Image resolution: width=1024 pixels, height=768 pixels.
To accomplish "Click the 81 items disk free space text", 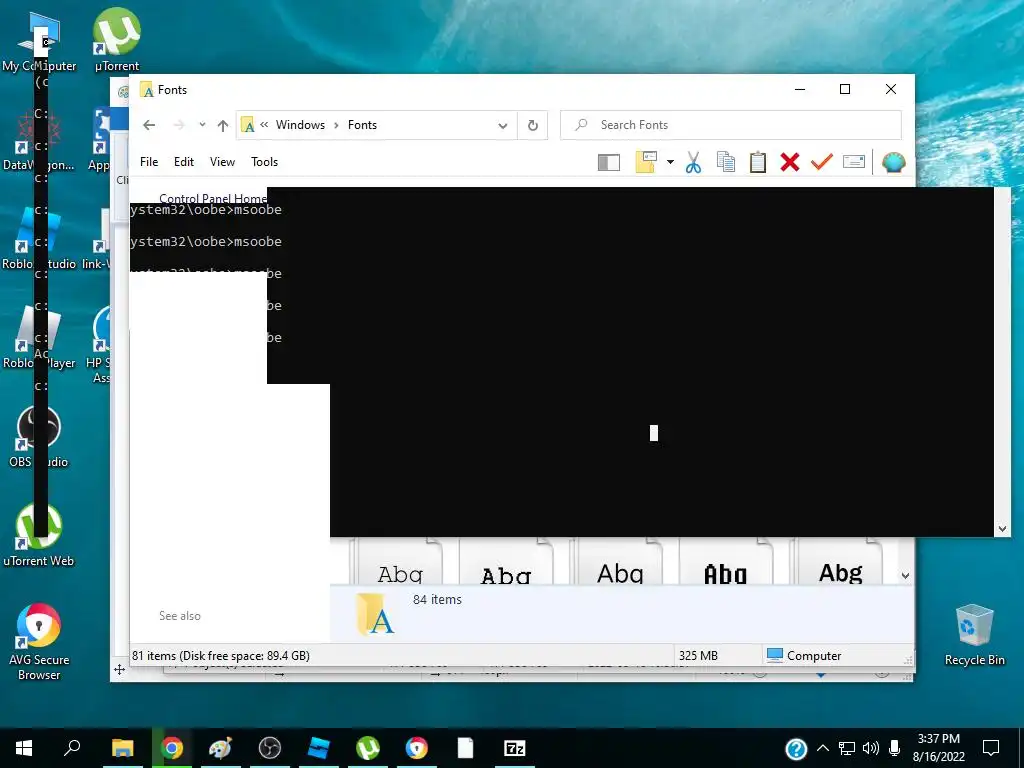I will (x=221, y=656).
